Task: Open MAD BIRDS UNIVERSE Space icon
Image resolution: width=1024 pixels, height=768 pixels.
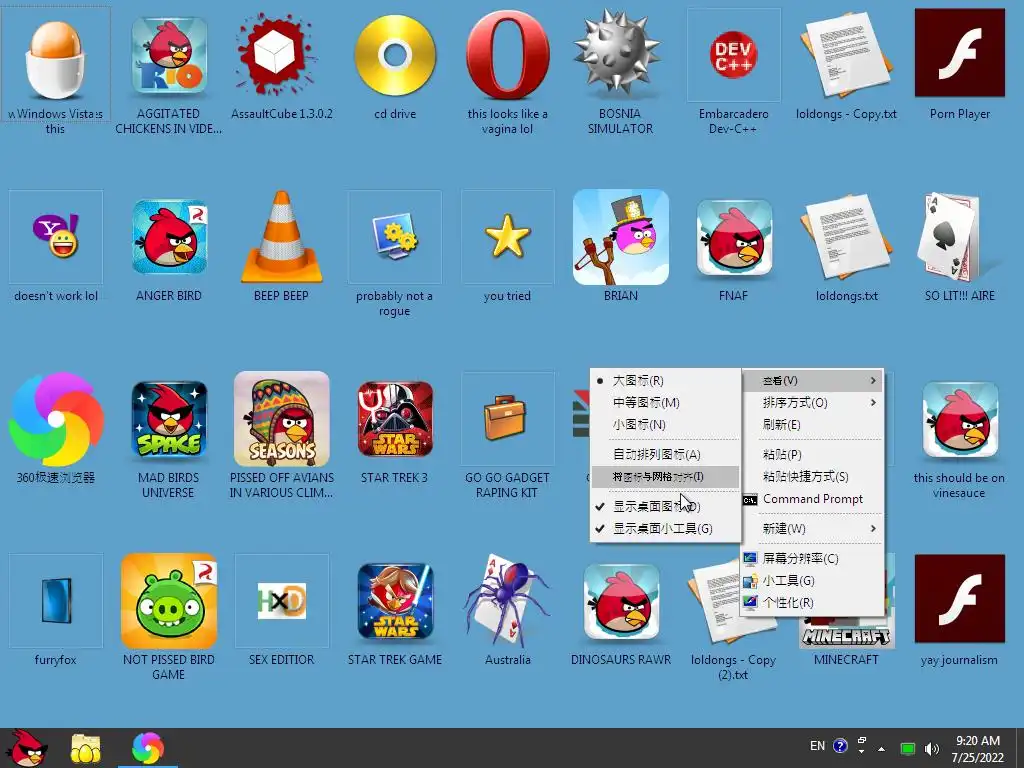Action: coord(169,419)
